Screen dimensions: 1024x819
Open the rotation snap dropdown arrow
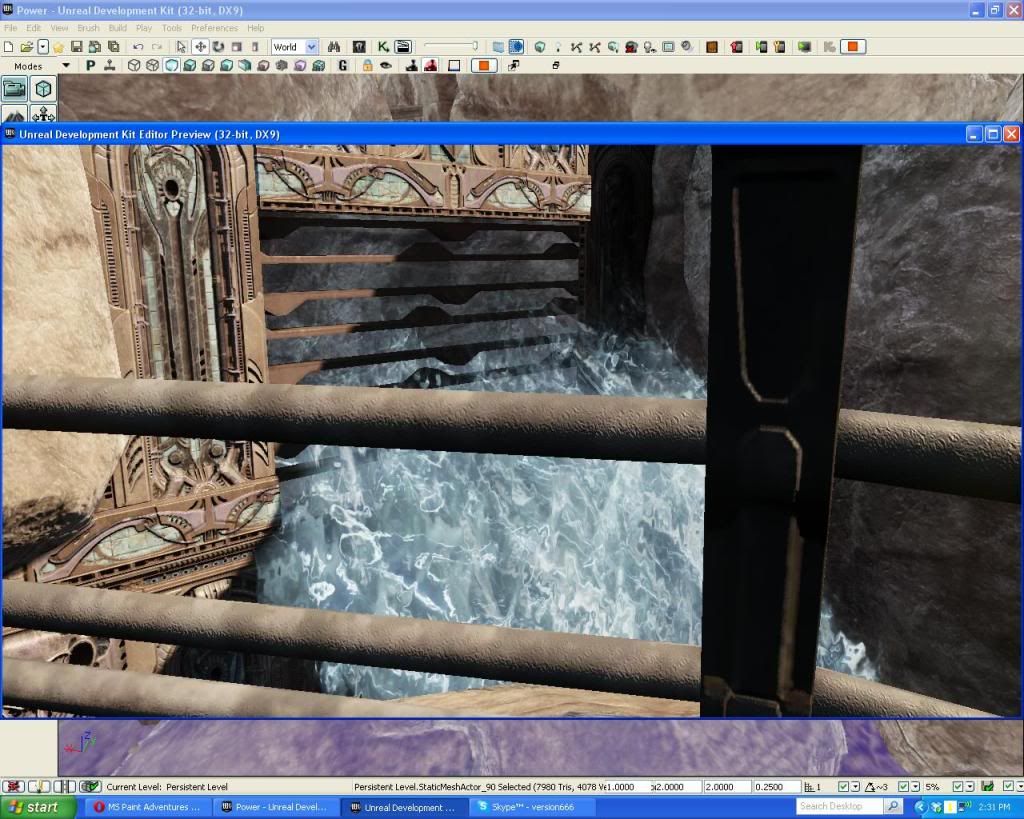pyautogui.click(x=915, y=787)
